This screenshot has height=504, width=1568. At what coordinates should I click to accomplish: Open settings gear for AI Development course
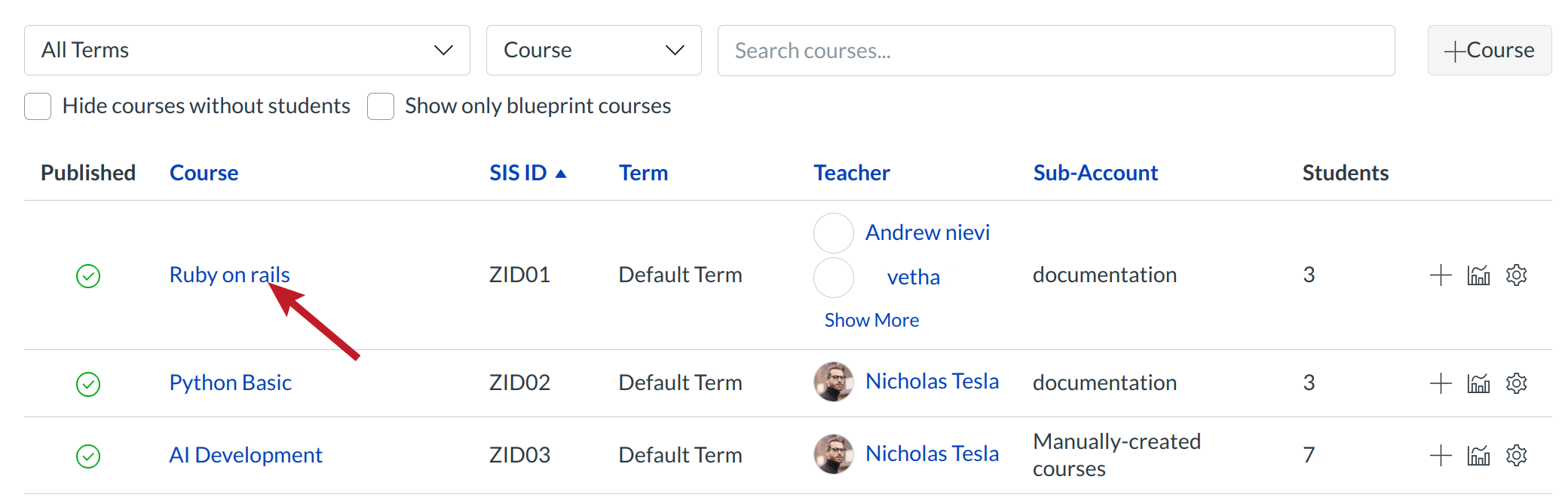1516,456
